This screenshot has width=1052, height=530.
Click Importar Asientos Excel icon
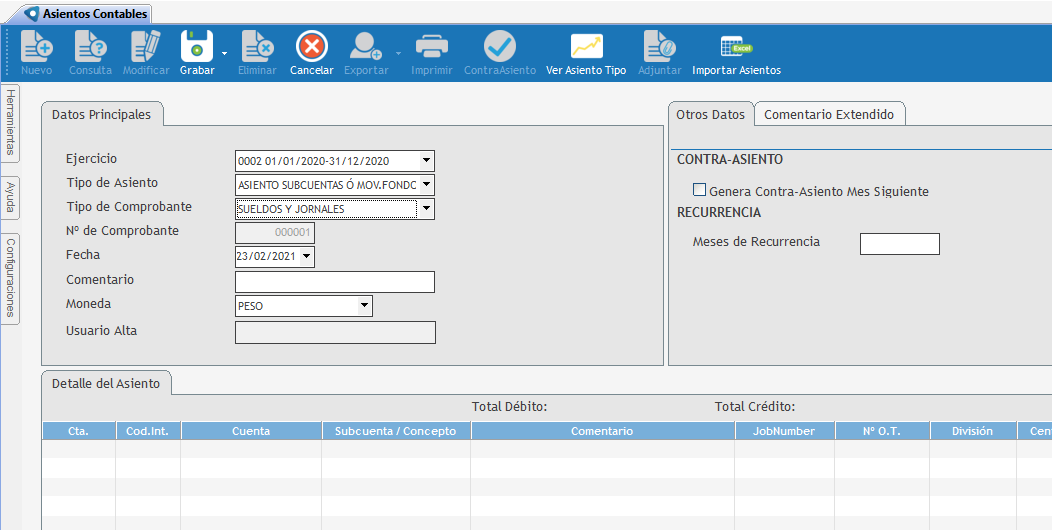[736, 47]
